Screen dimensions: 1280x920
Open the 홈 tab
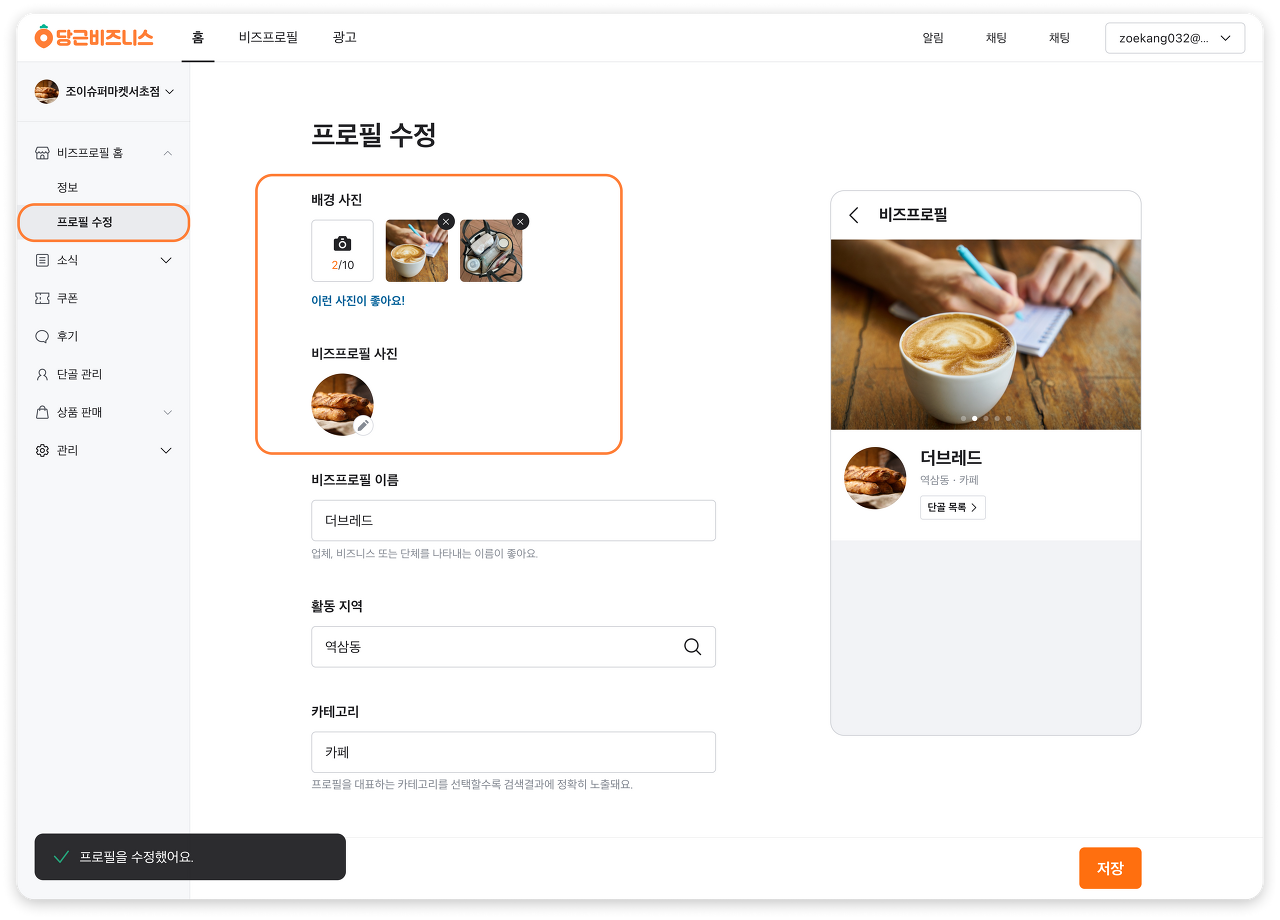pos(198,38)
